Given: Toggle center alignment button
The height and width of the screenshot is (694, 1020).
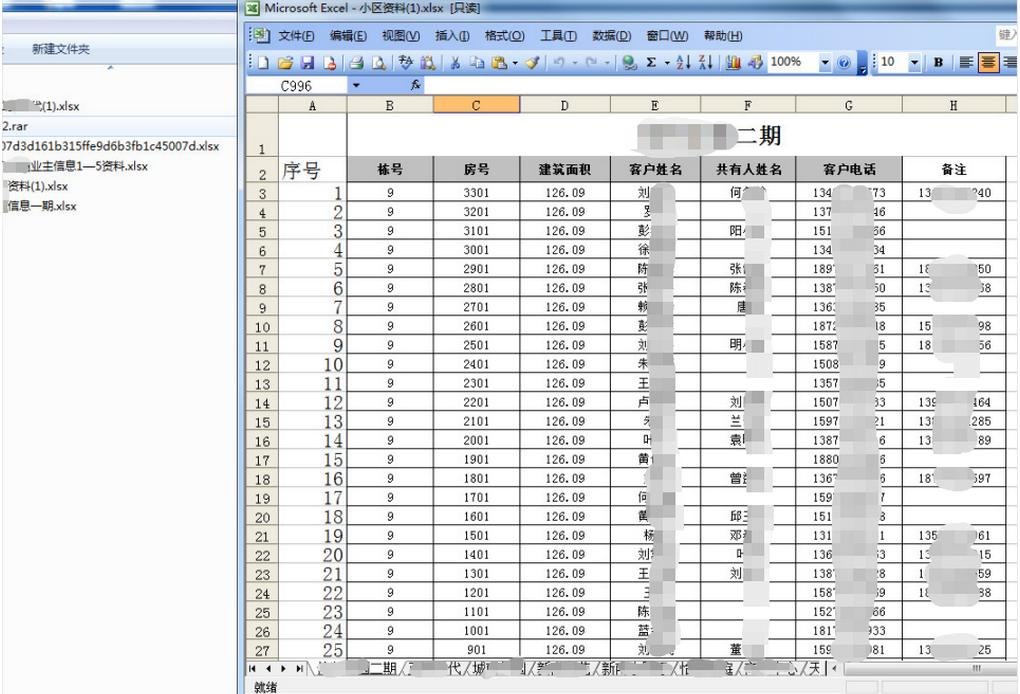Looking at the screenshot, I should (989, 63).
